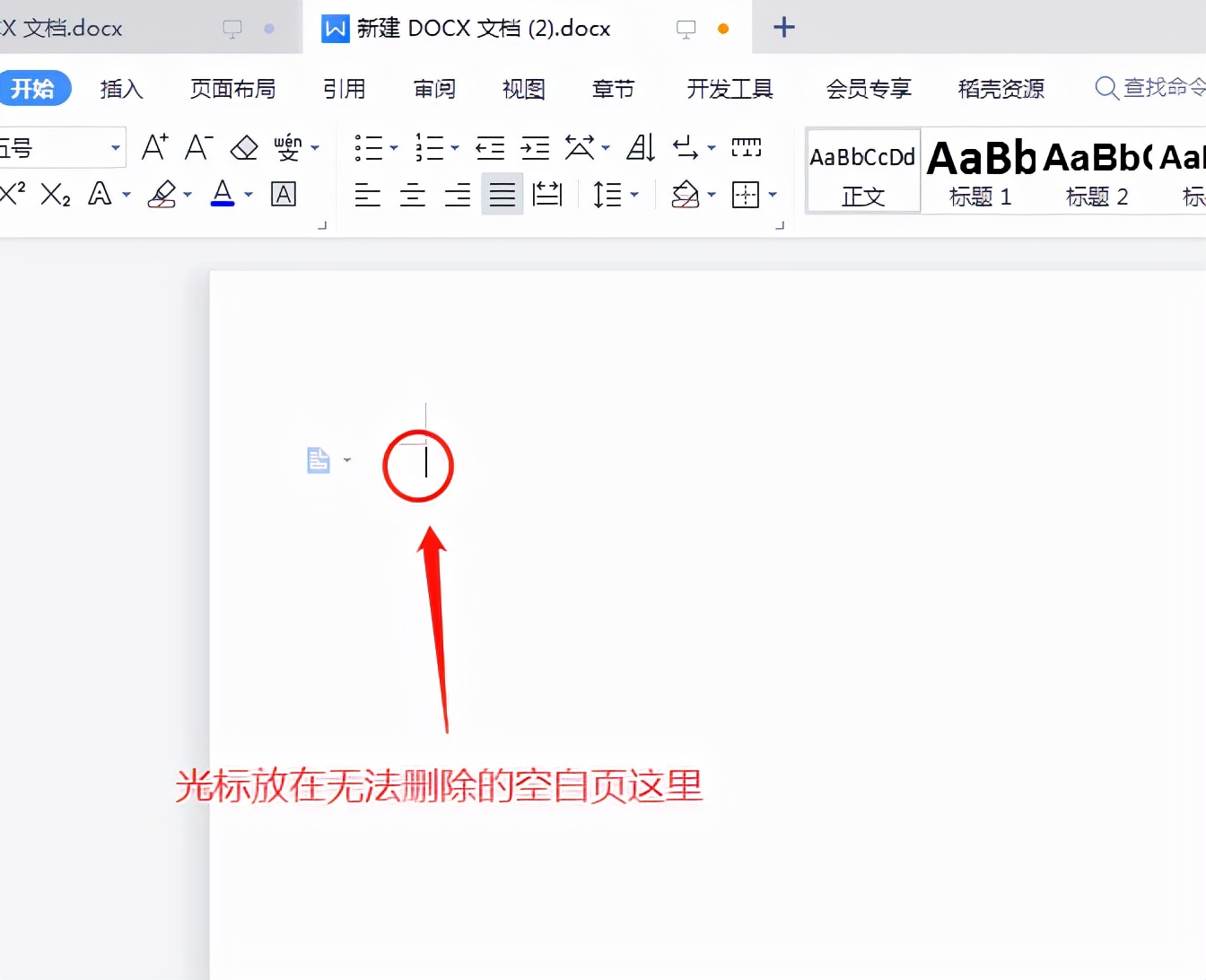
Task: Insert a numbered list
Action: point(430,147)
